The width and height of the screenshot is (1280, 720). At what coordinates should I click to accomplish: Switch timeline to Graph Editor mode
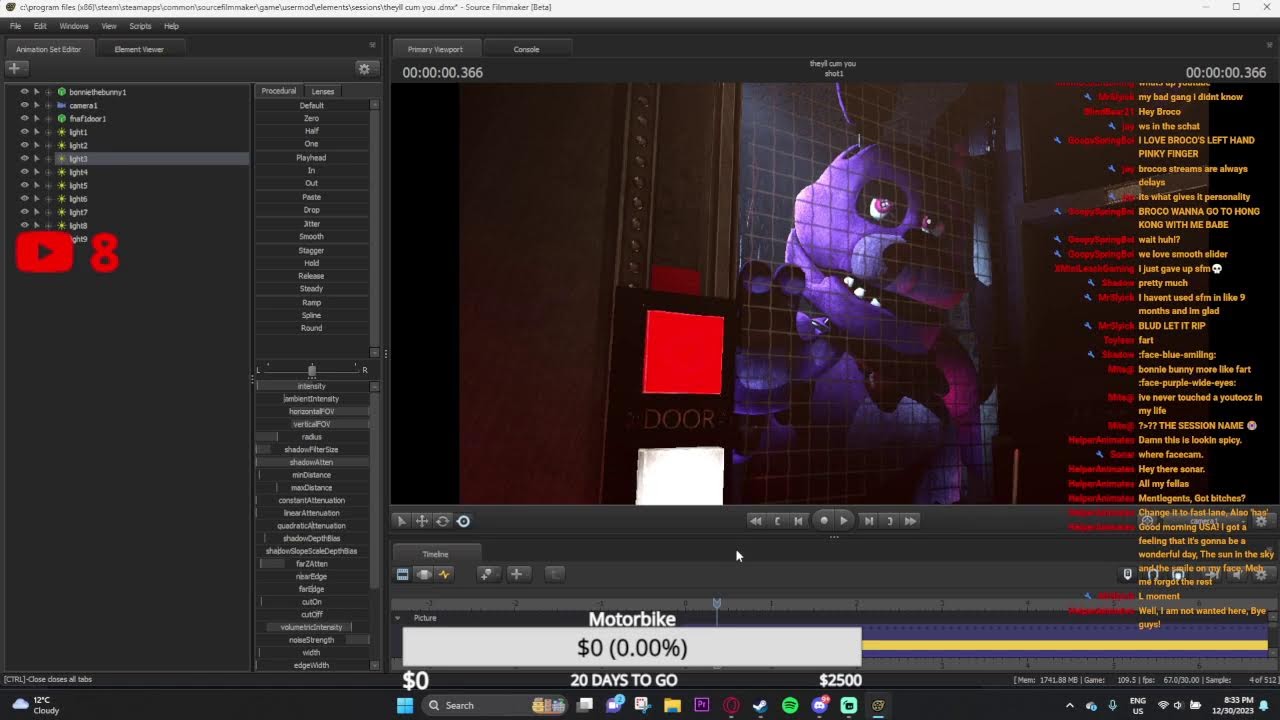(x=445, y=574)
